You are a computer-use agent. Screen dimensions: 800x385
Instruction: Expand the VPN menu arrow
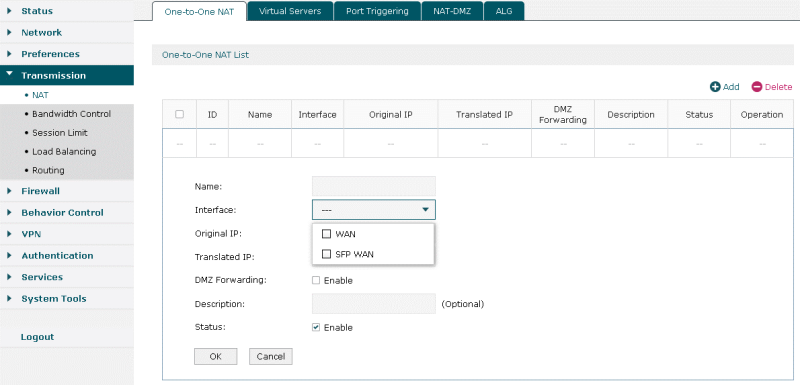[x=9, y=234]
